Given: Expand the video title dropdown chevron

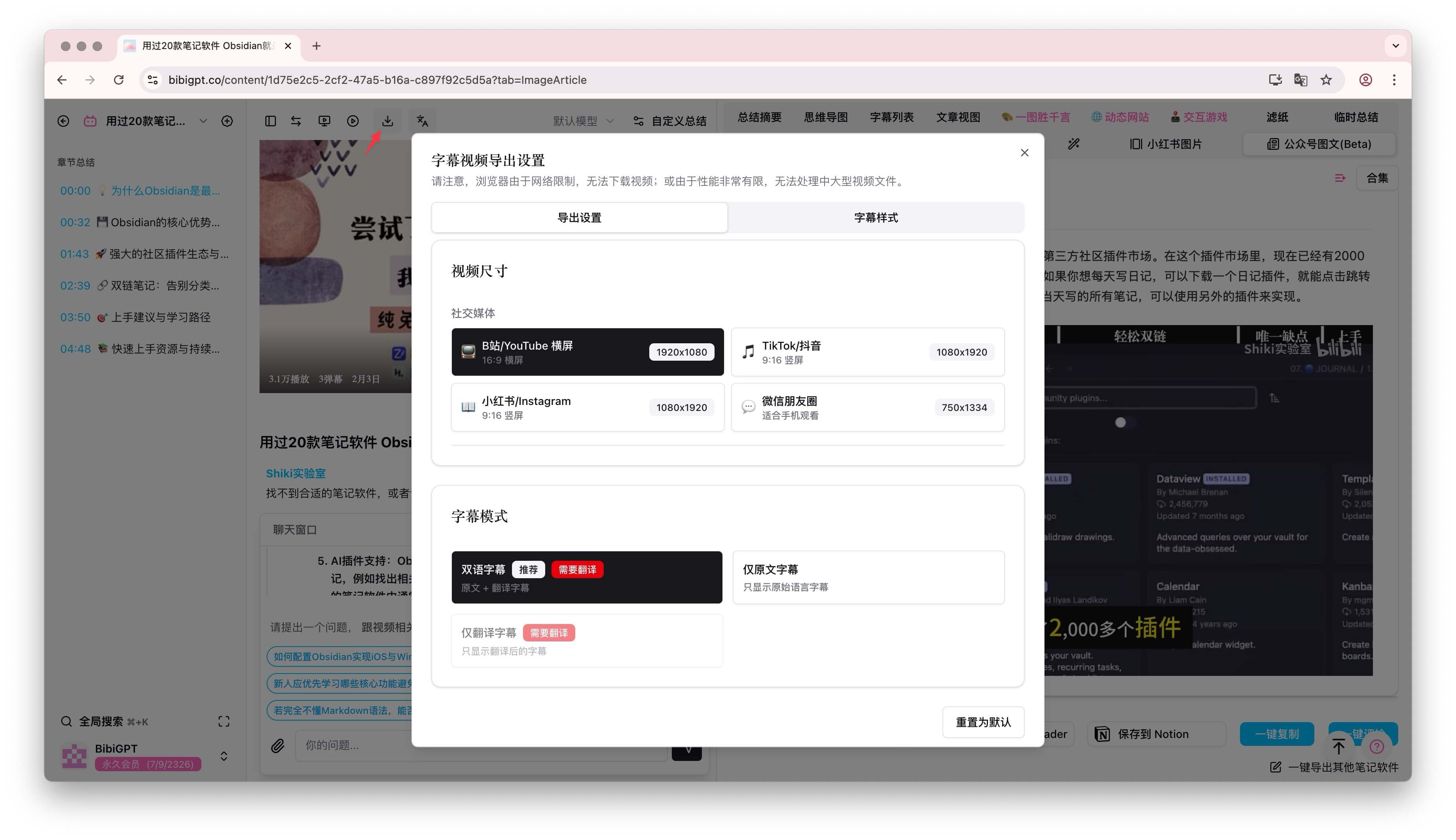Looking at the screenshot, I should [203, 121].
